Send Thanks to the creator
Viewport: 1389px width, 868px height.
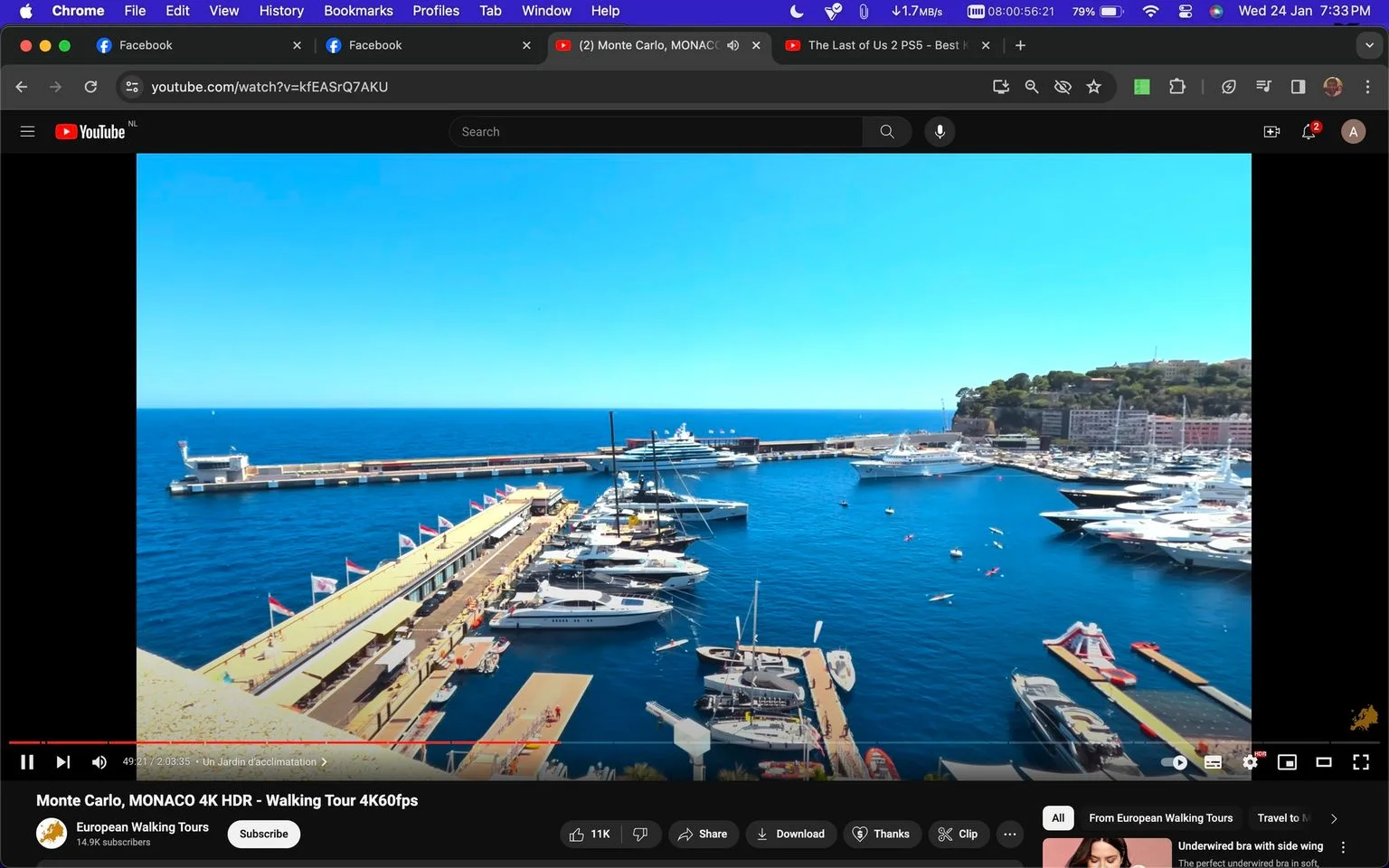(882, 834)
